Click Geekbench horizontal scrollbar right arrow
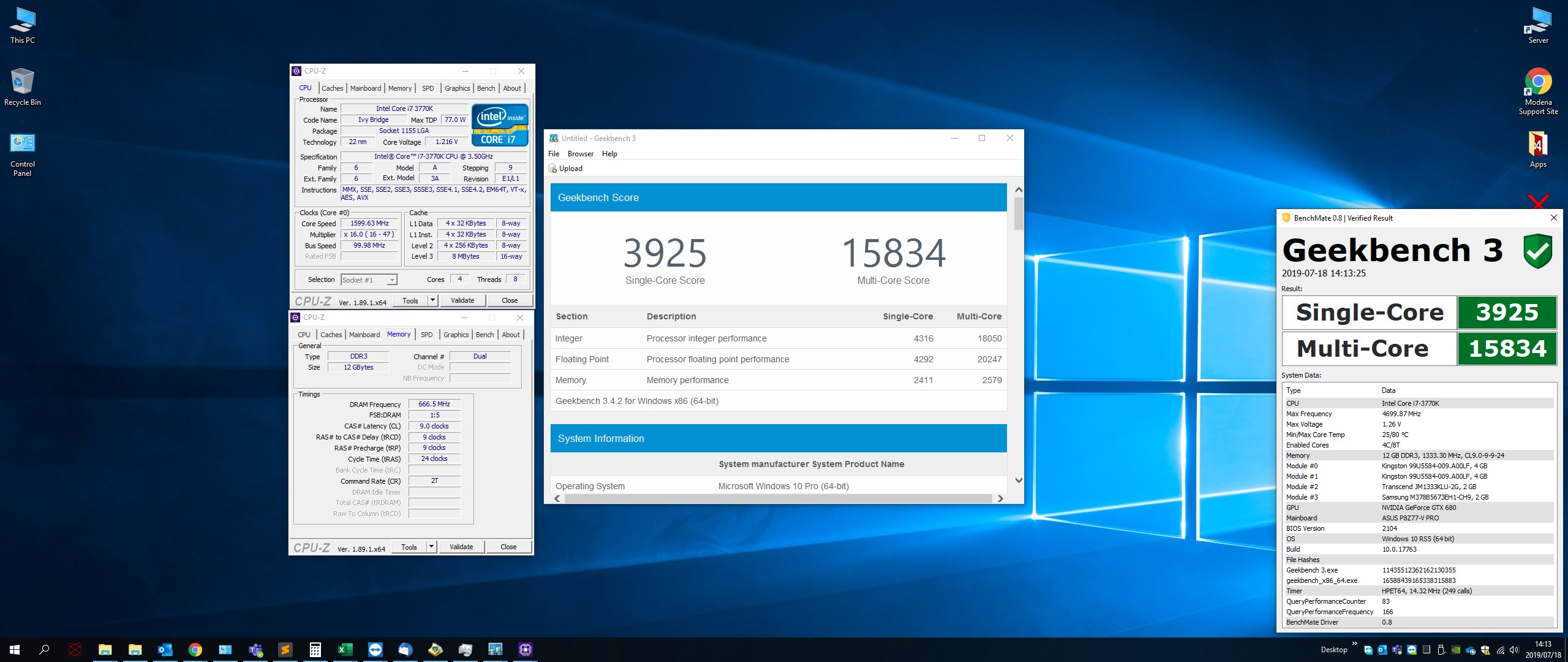The width and height of the screenshot is (1568, 662). pos(1000,498)
